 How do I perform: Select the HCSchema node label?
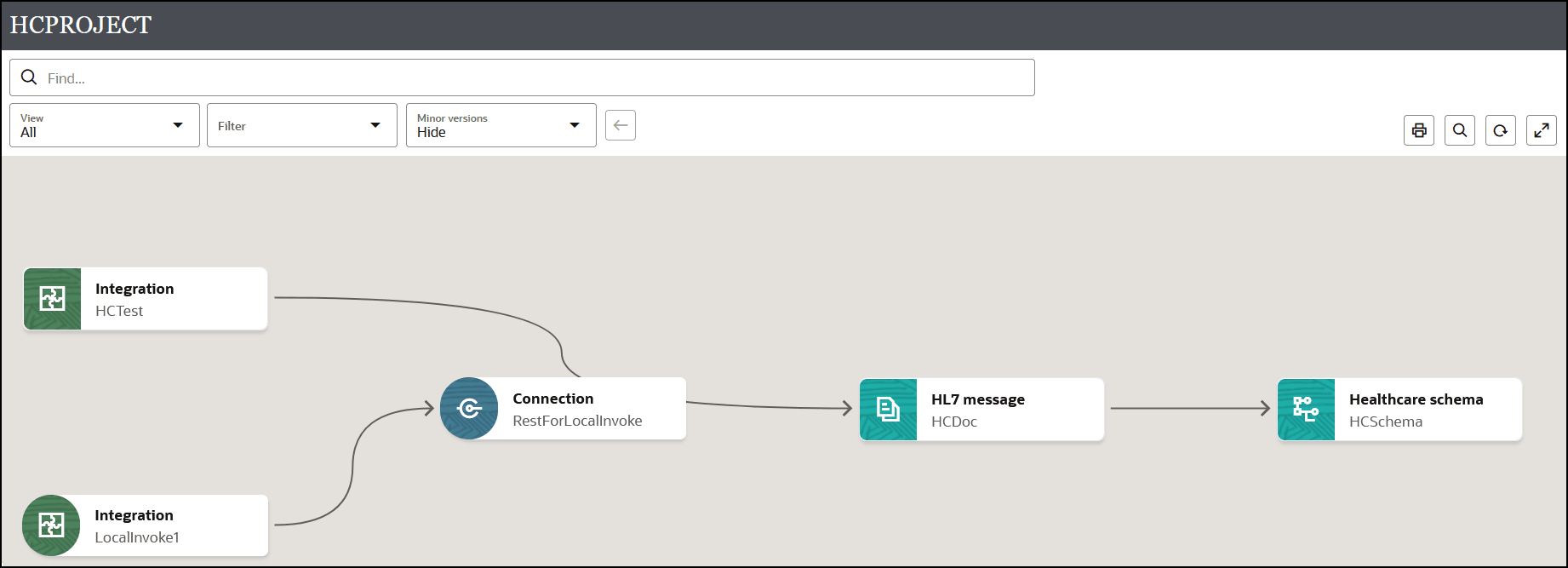pyautogui.click(x=1386, y=422)
